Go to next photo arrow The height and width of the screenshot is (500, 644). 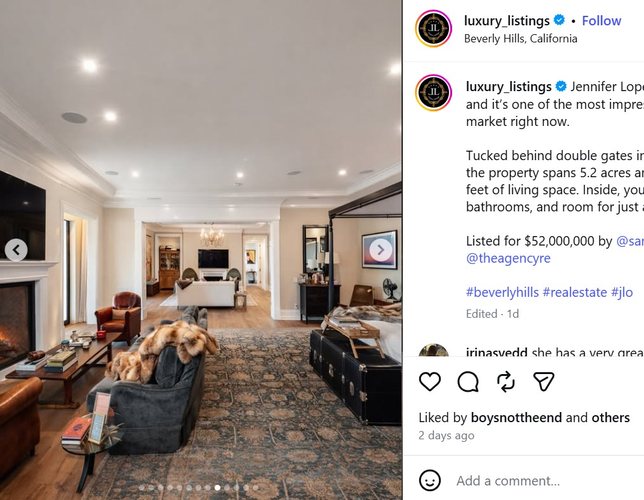pyautogui.click(x=380, y=250)
